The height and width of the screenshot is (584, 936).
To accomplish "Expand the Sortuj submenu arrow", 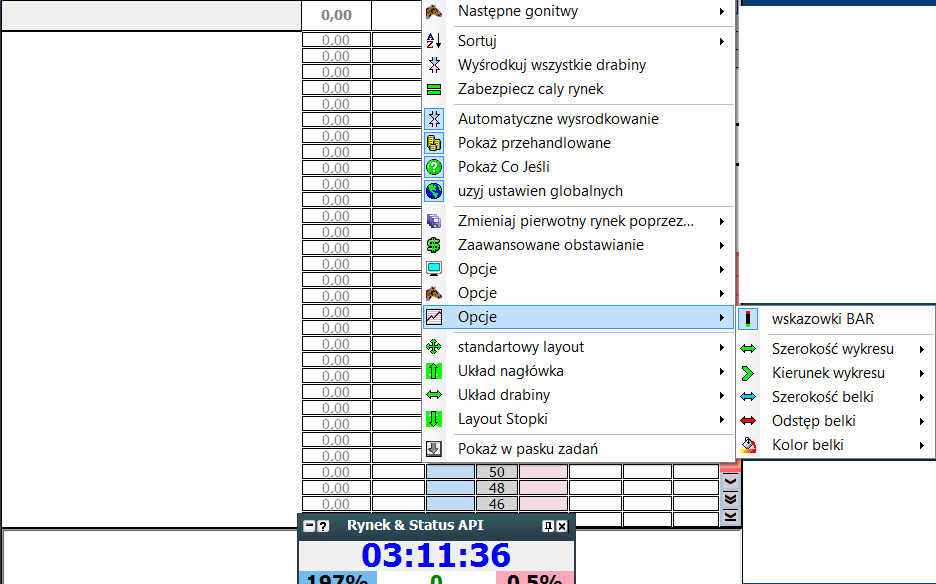I will (x=722, y=41).
